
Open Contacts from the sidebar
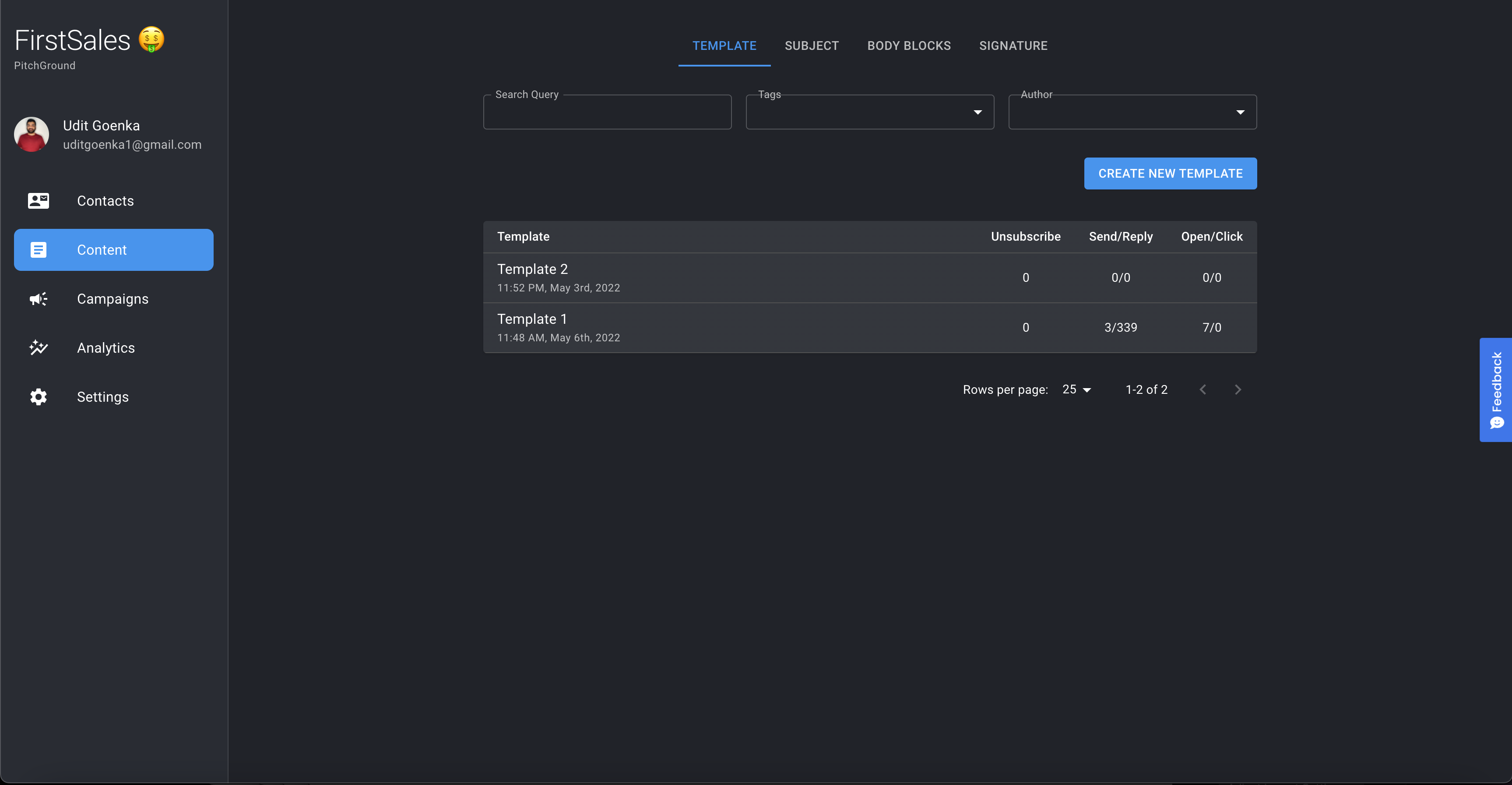pos(105,201)
